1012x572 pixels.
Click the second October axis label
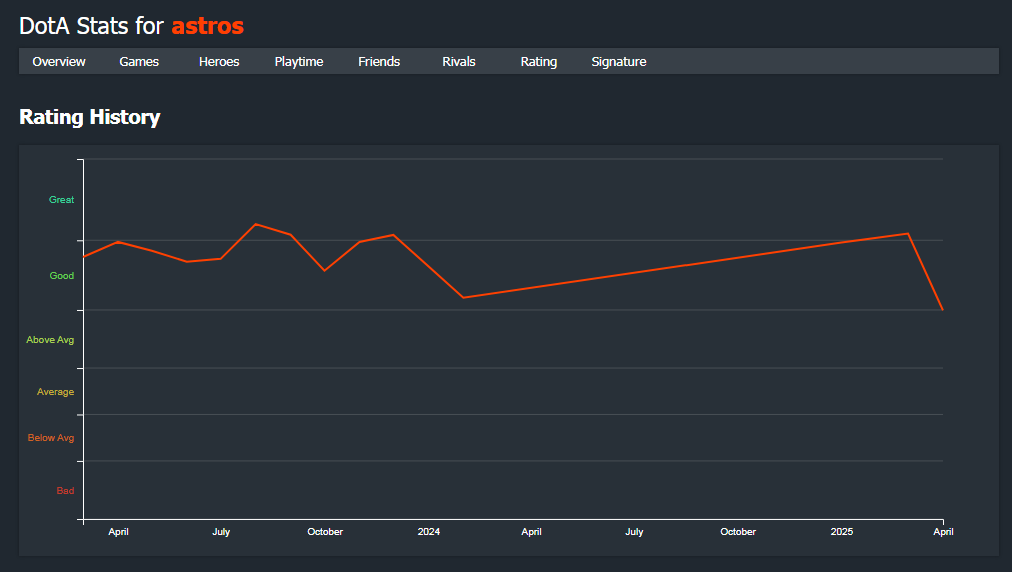738,531
